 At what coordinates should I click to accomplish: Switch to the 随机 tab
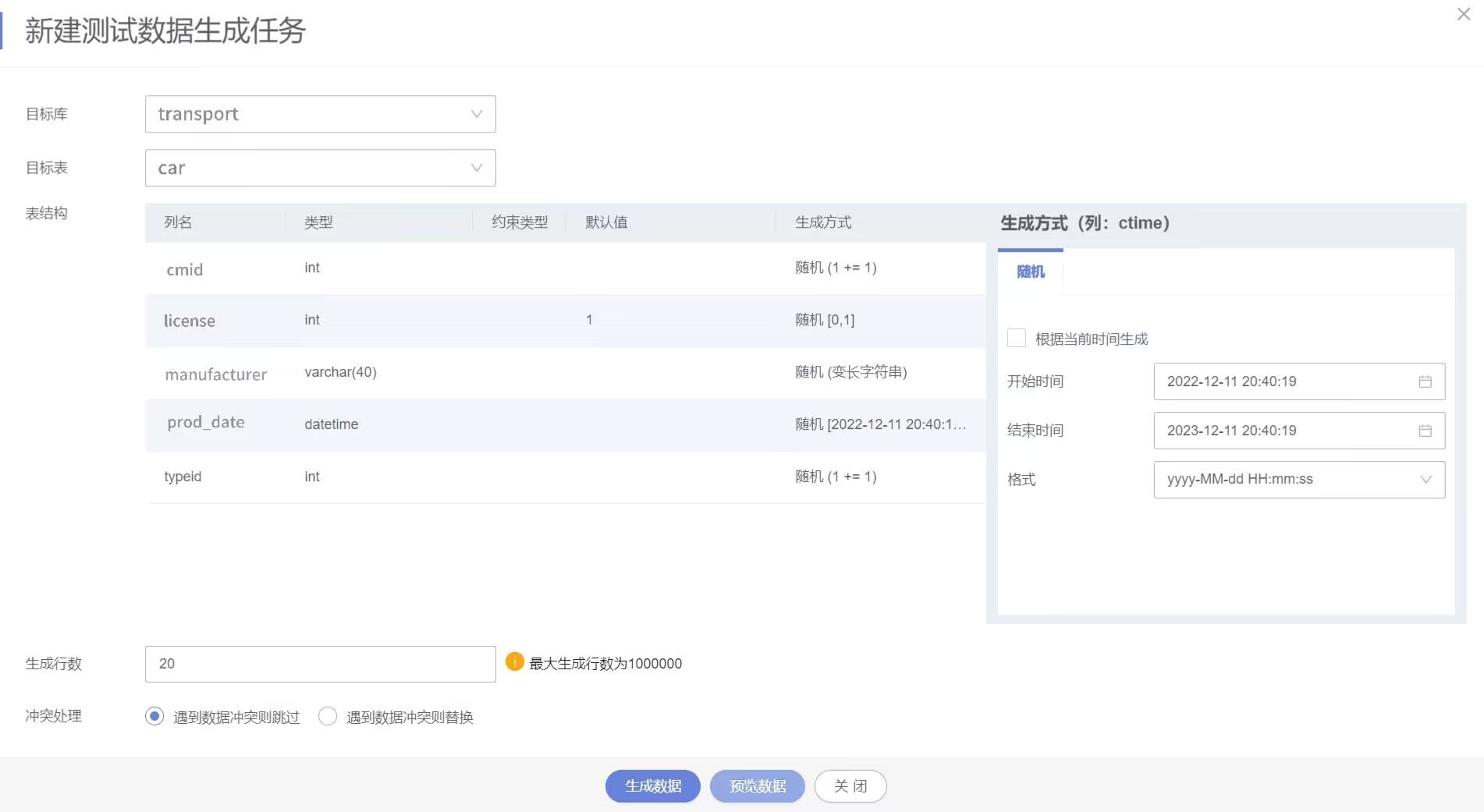pyautogui.click(x=1030, y=272)
